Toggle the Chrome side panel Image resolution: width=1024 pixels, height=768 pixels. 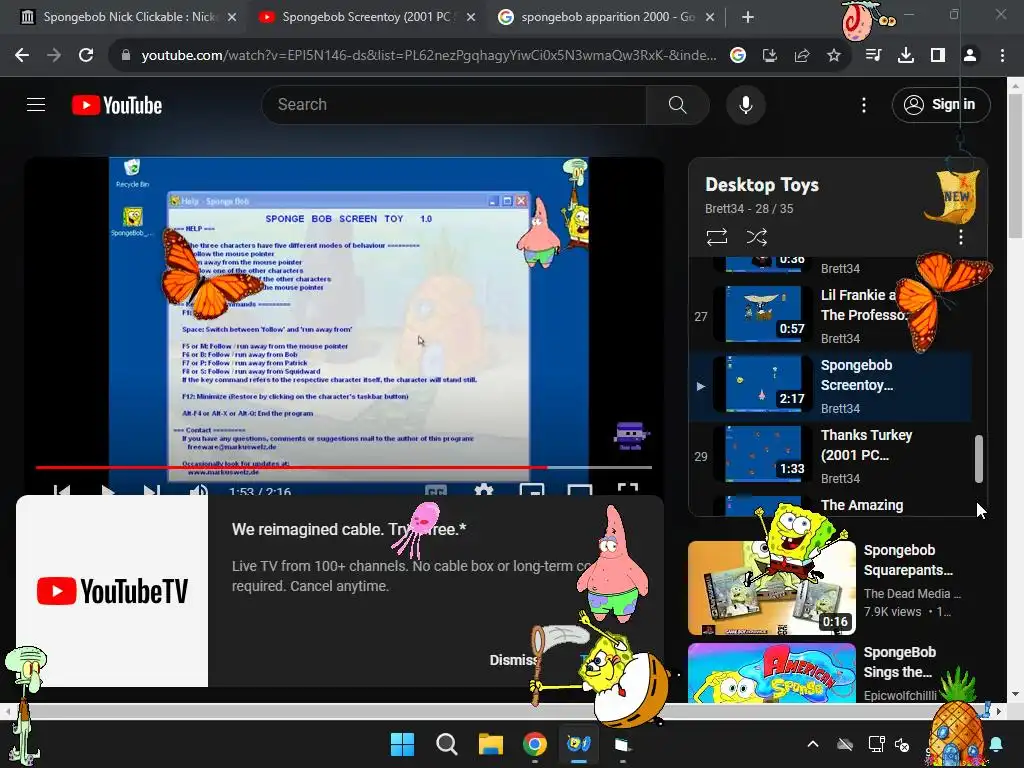(x=938, y=56)
